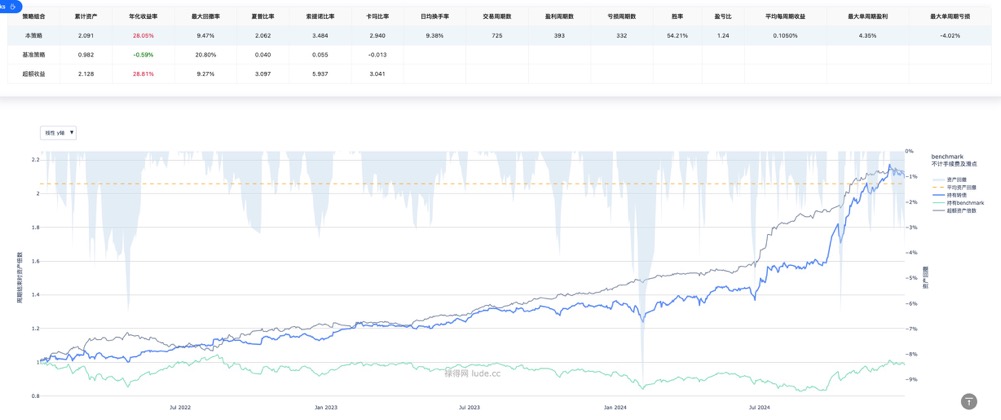This screenshot has height=420, width=1001.
Task: Click the 累计资产 column header
Action: point(86,17)
